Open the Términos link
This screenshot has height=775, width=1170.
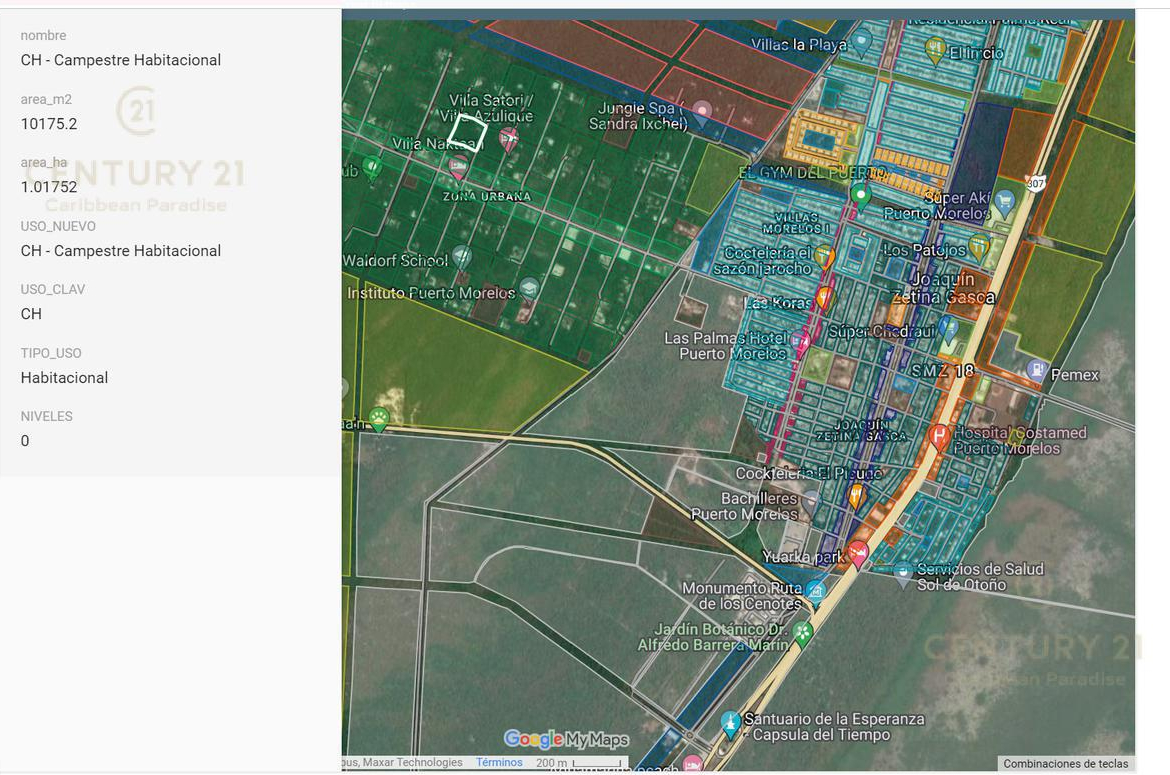[499, 763]
